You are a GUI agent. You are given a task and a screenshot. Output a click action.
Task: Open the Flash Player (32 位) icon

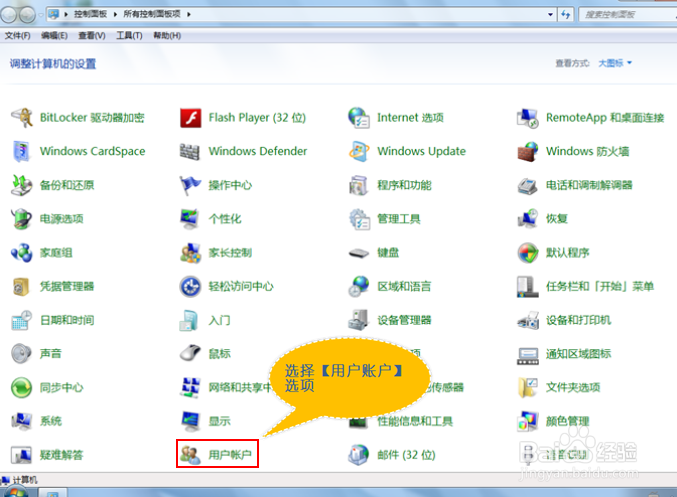pos(190,118)
